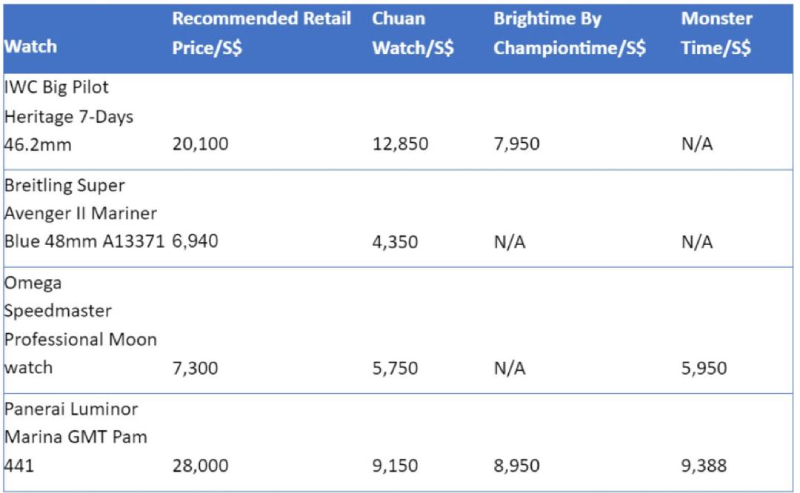Select the 4,350 Chuan Watch price
This screenshot has width=800, height=493.
[395, 242]
